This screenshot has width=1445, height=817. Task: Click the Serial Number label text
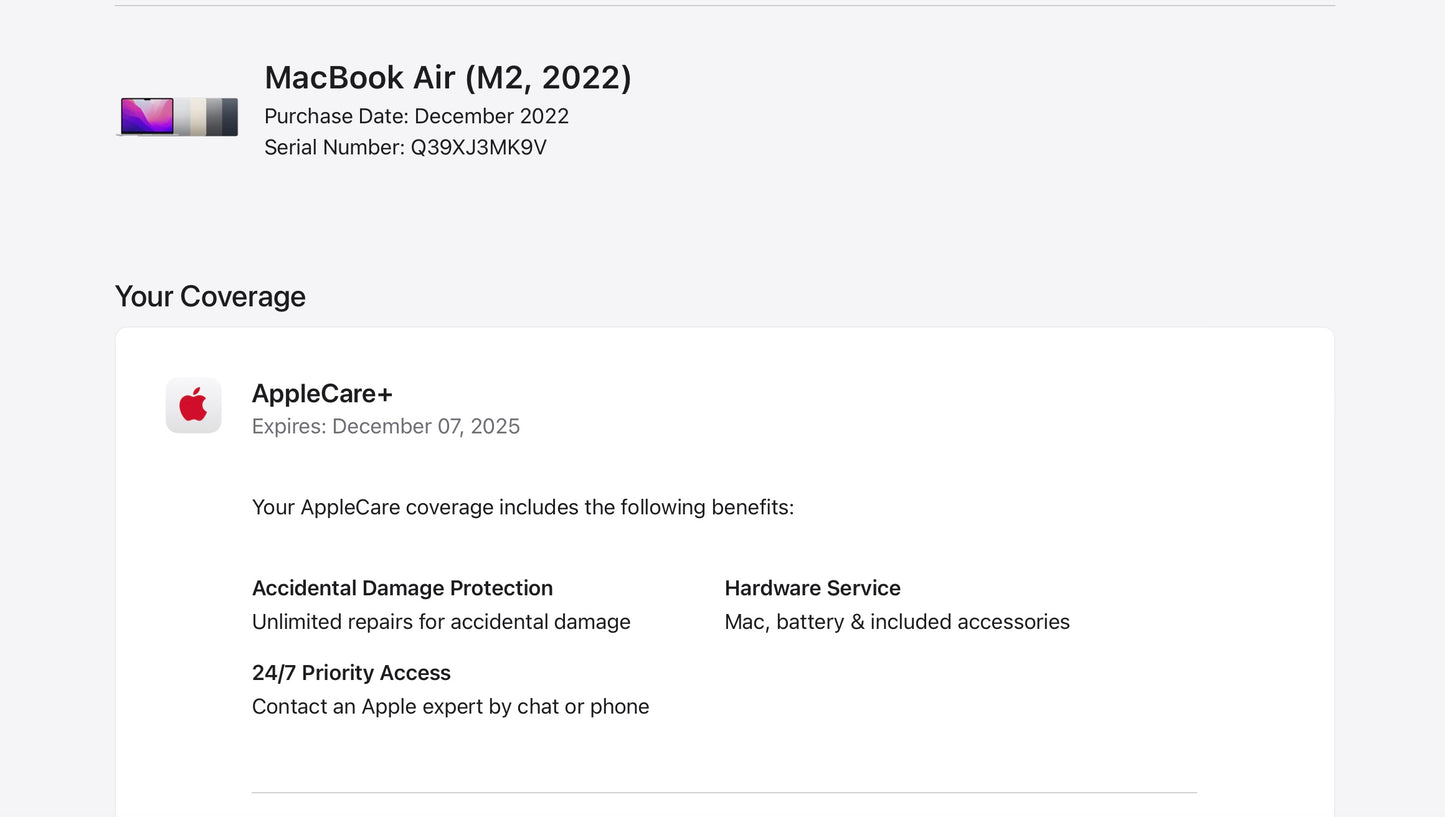334,148
